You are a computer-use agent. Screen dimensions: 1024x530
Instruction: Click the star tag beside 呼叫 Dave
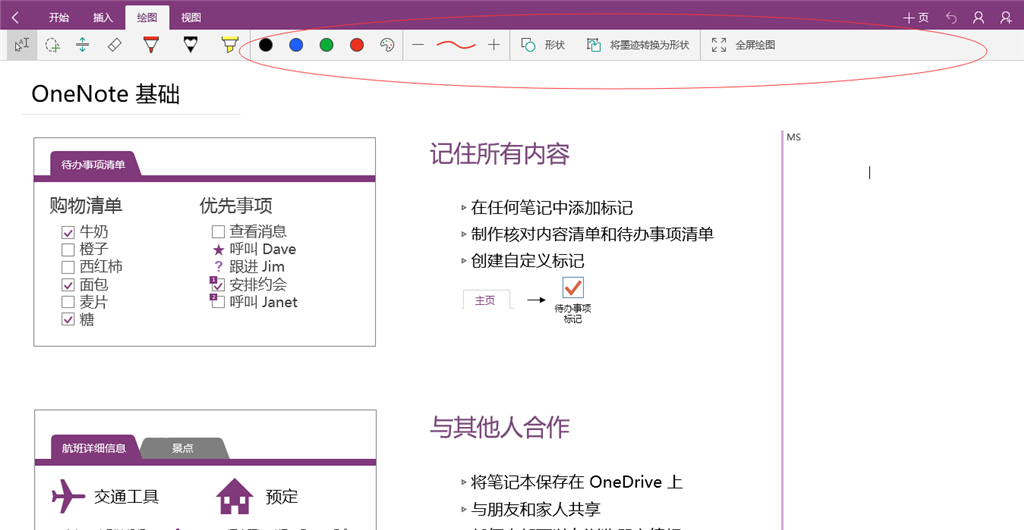pyautogui.click(x=219, y=249)
